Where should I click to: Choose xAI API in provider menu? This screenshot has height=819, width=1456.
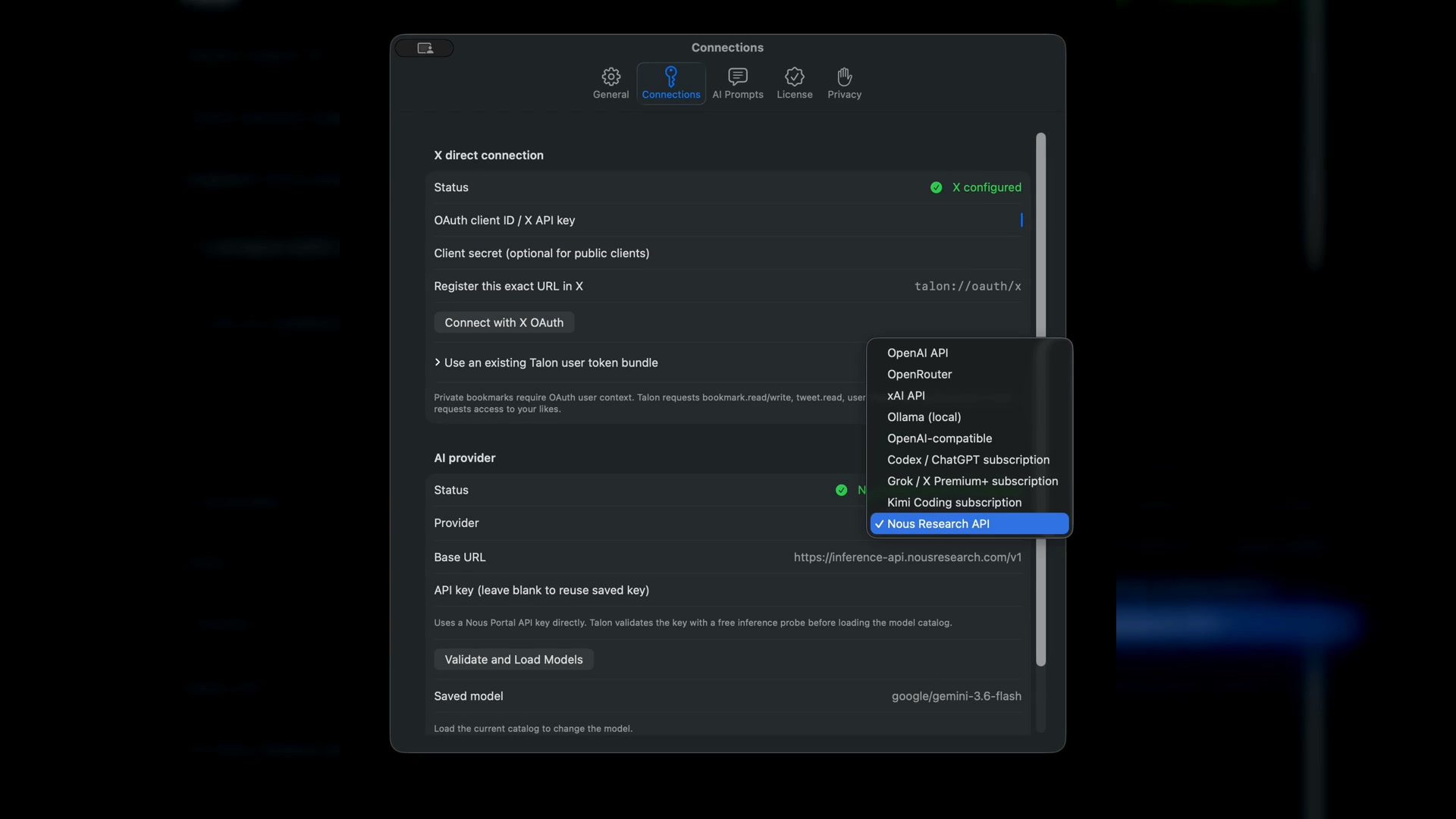(969, 395)
